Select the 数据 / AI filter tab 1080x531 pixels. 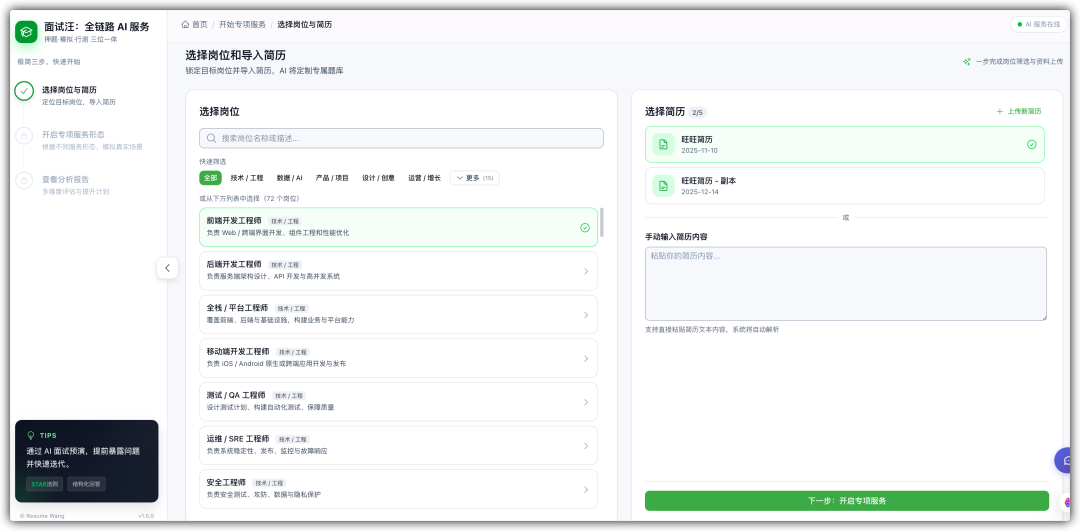point(289,178)
